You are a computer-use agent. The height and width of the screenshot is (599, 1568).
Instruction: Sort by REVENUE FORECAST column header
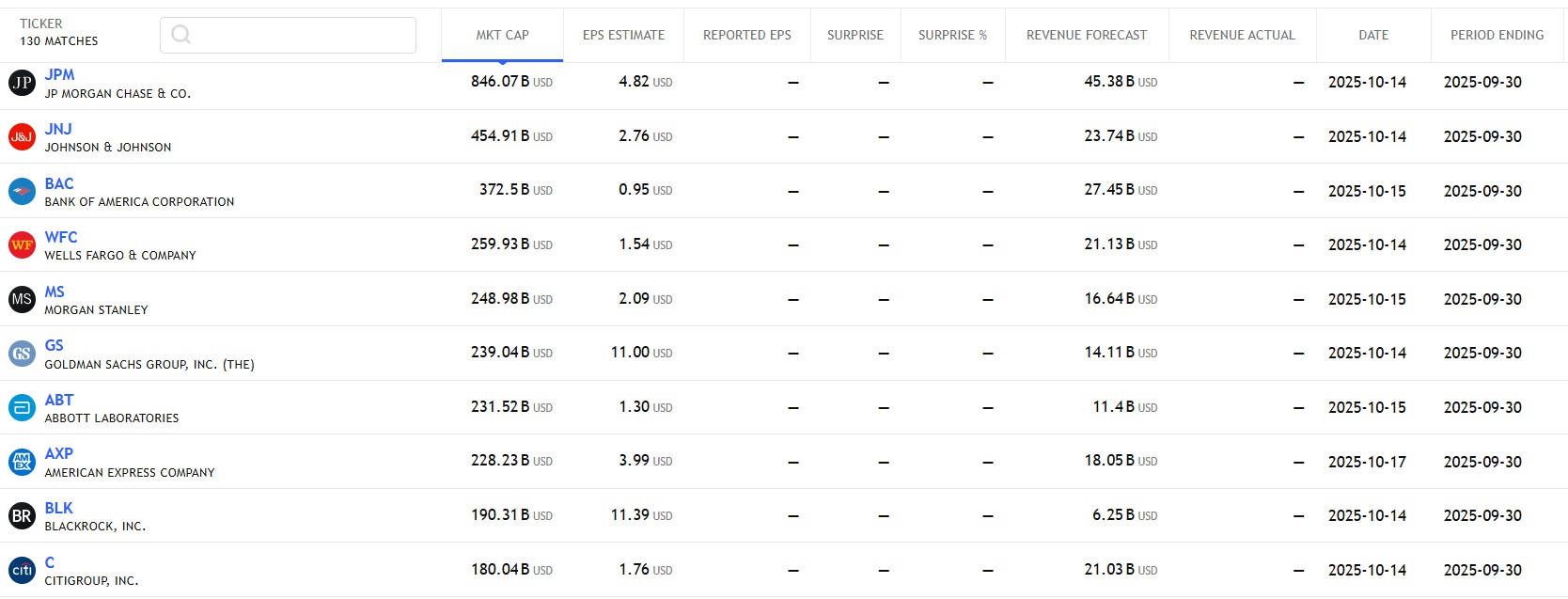(x=1086, y=36)
